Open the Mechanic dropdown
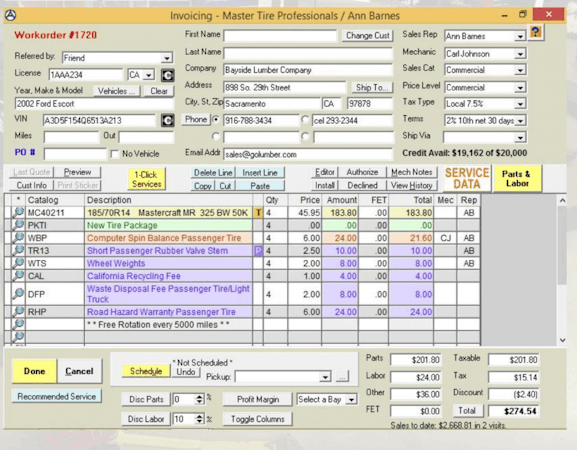 [x=520, y=54]
